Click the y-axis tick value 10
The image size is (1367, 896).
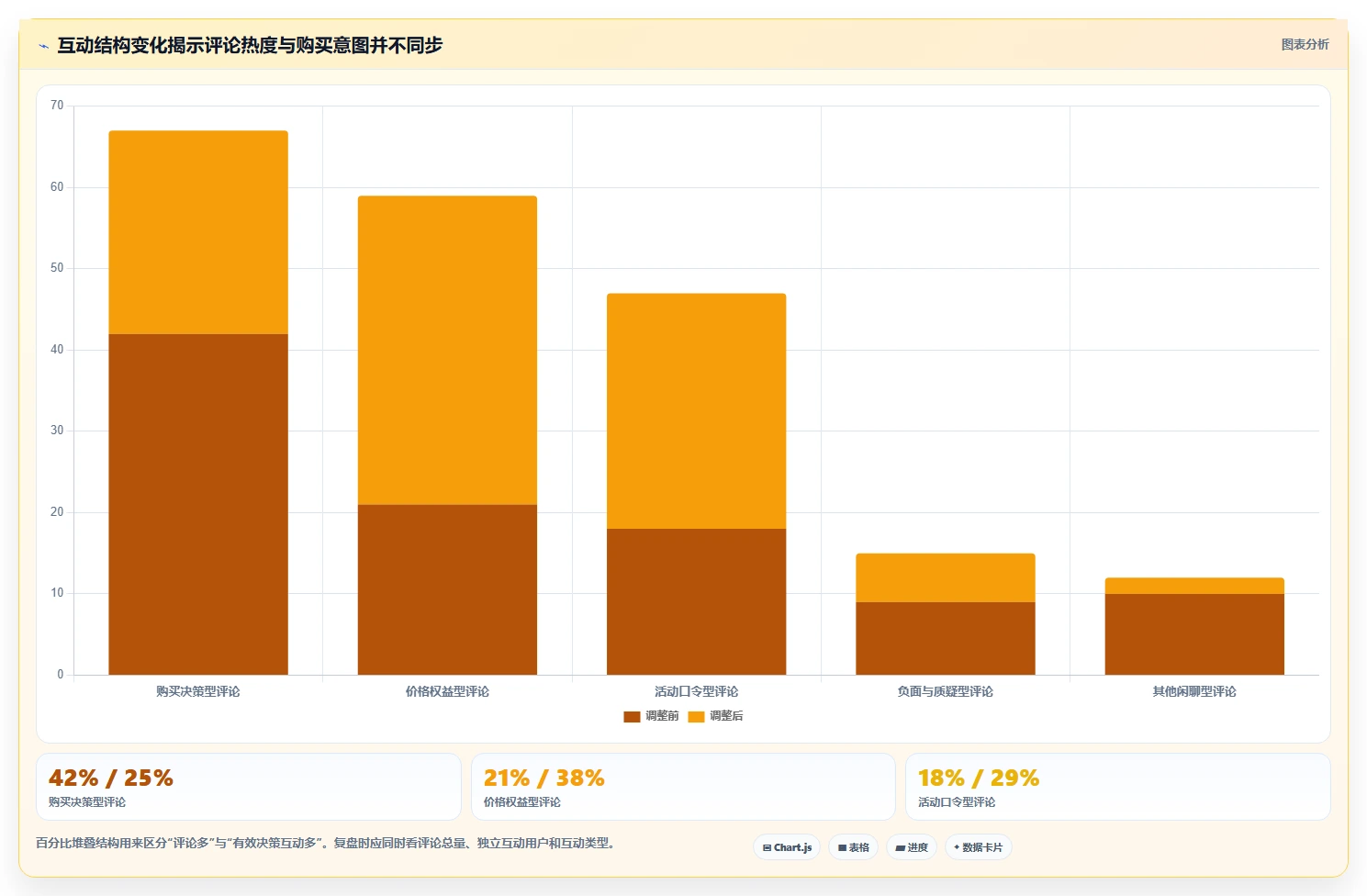click(x=57, y=593)
